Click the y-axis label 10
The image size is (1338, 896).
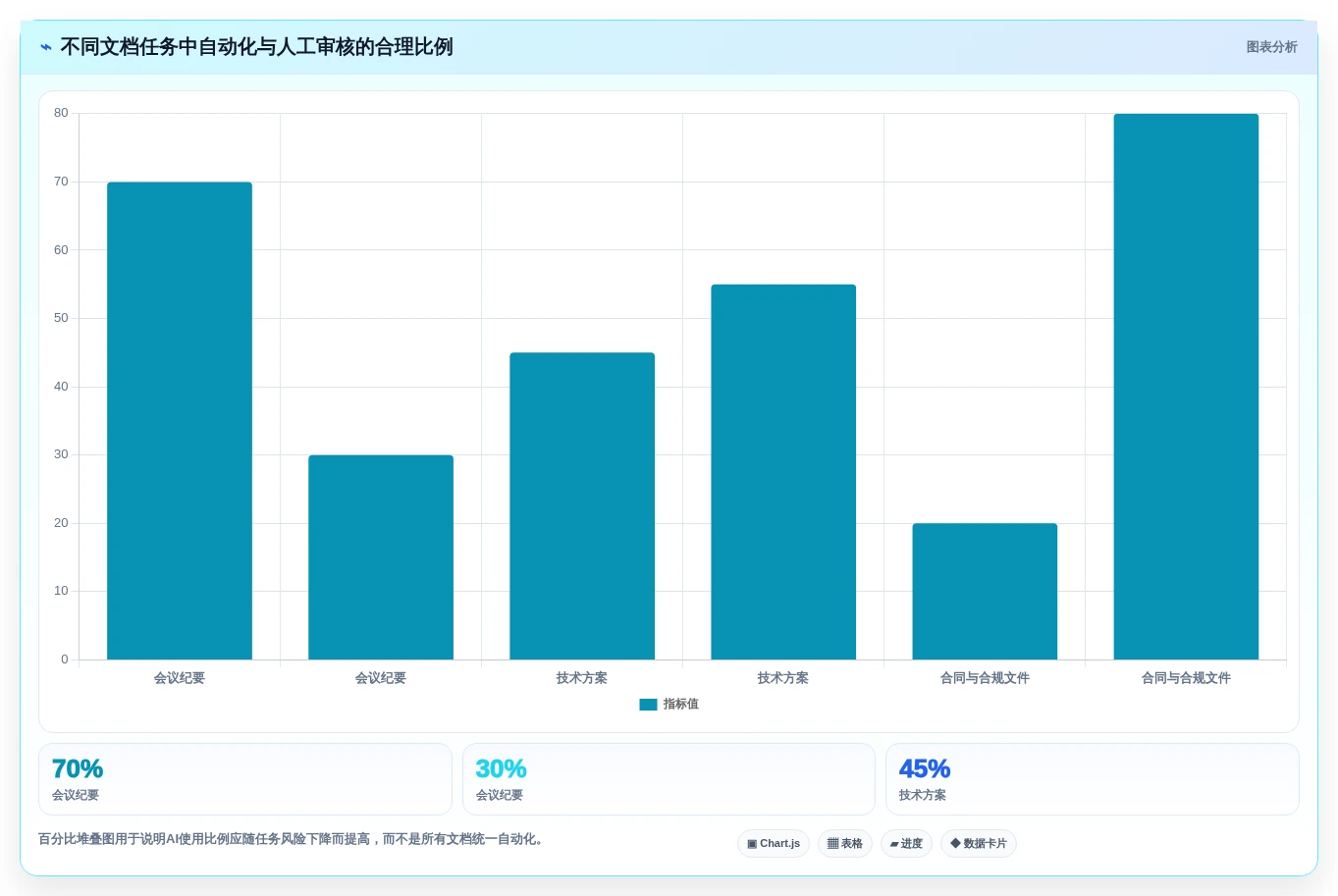pos(61,591)
